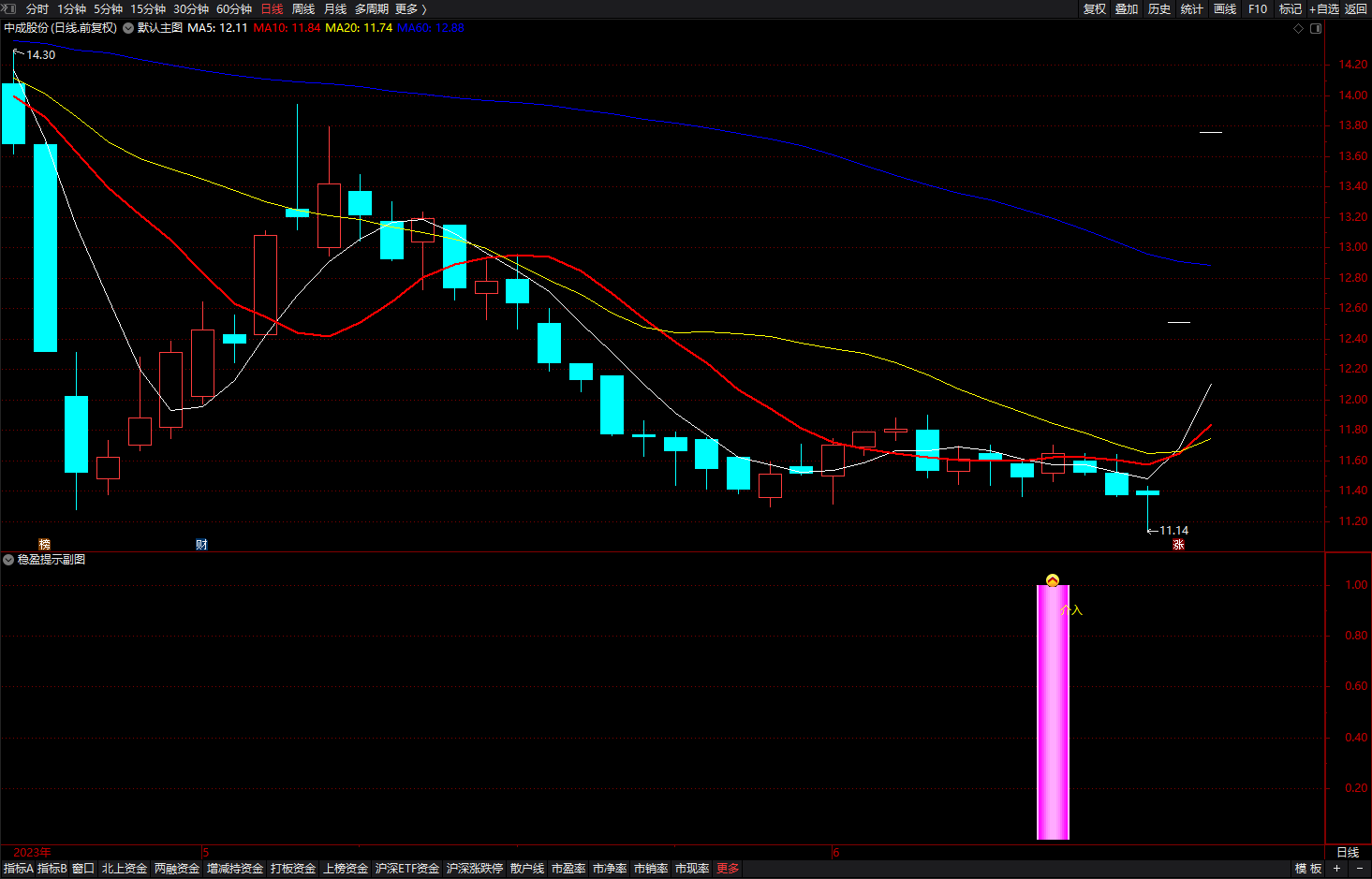Open the 沪深涨跌停 indicator
The width and height of the screenshot is (1372, 879).
pos(475,869)
